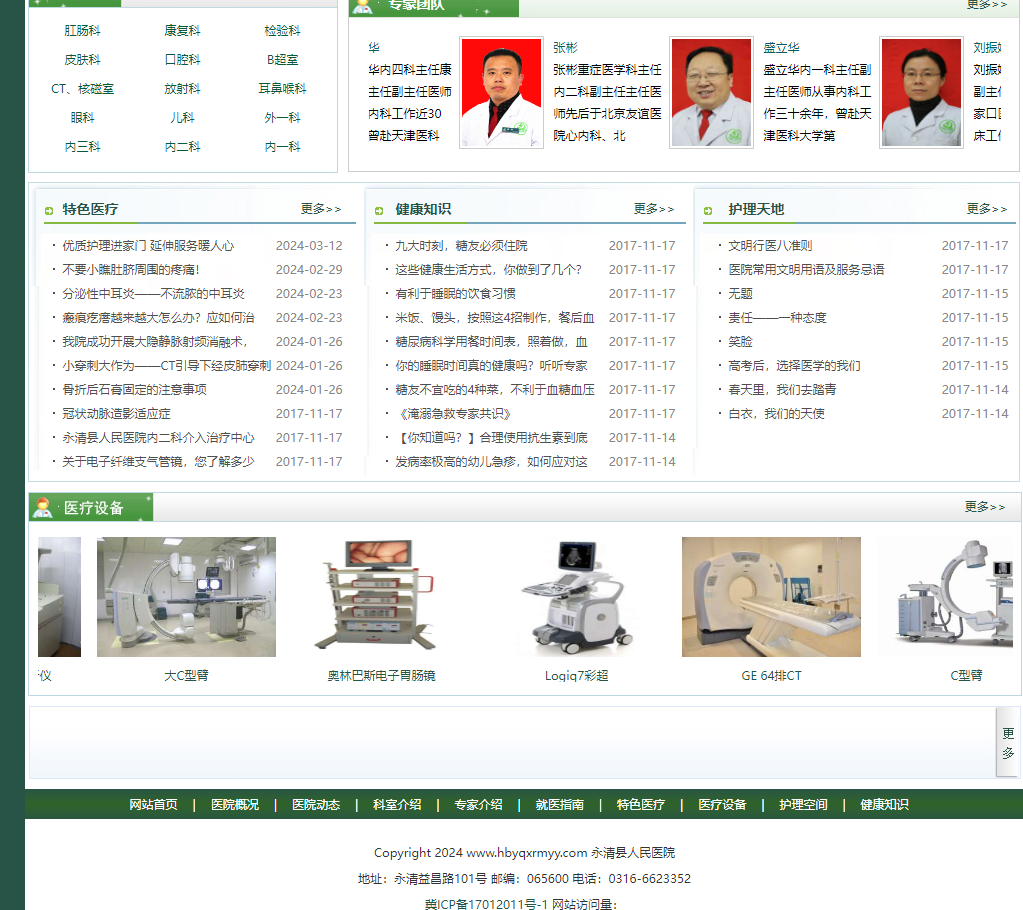Open the 张彬 expert name link
Screen dimensions: 1023x910
click(565, 48)
